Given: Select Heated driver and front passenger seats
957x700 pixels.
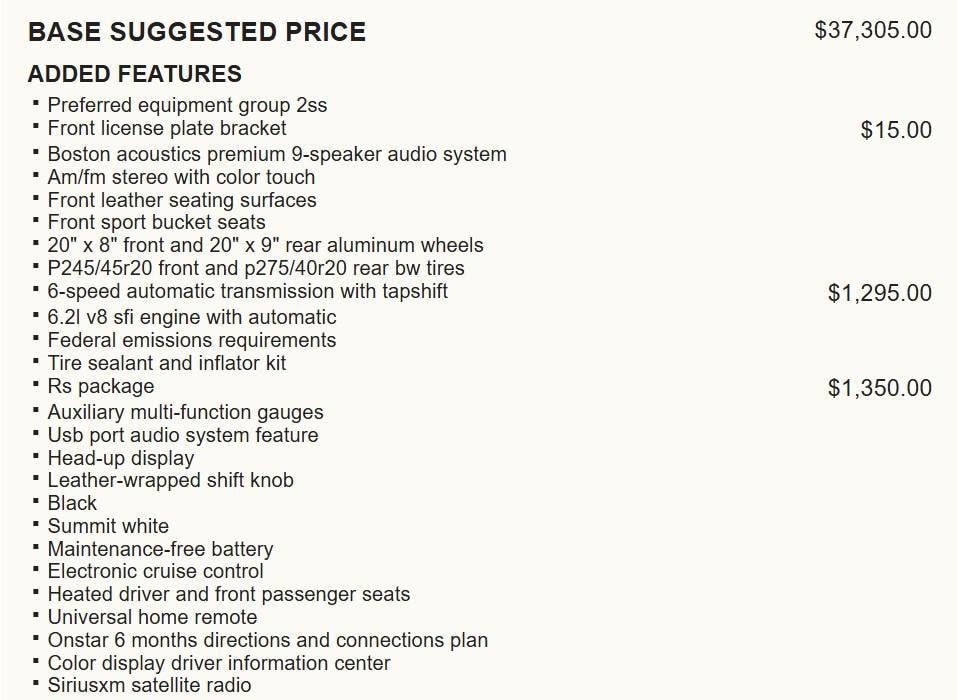Looking at the screenshot, I should [229, 594].
